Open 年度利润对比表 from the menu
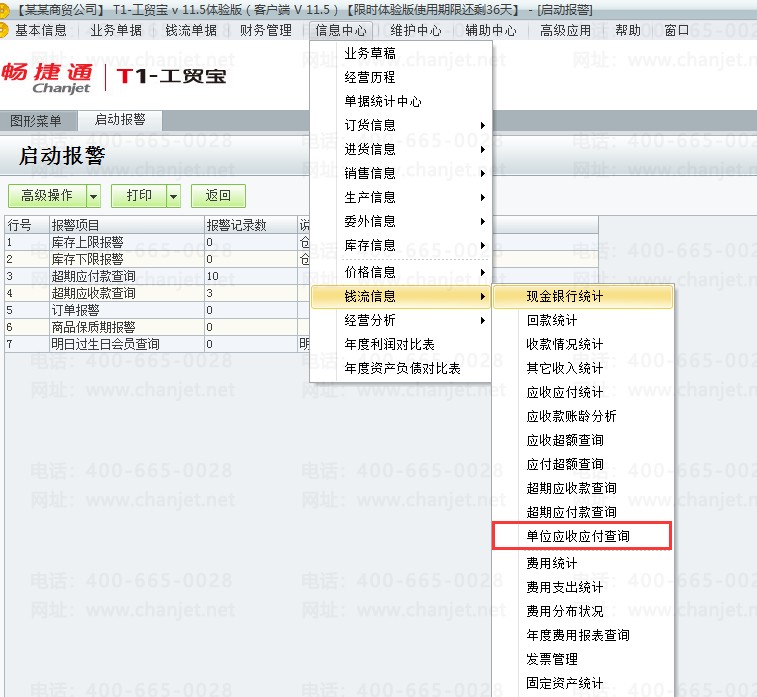Image resolution: width=757 pixels, height=697 pixels. [x=389, y=345]
